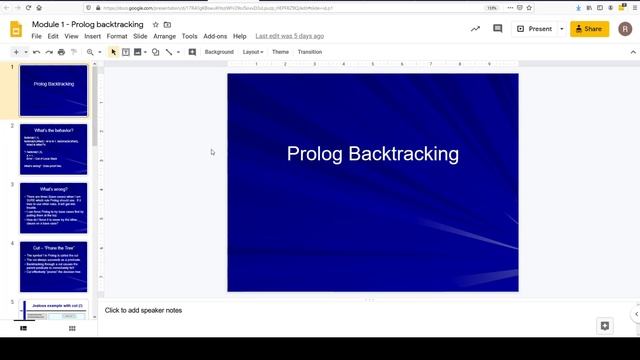The height and width of the screenshot is (360, 640).
Task: Click the slide title 'Prolog Backtracking'
Action: tap(373, 154)
